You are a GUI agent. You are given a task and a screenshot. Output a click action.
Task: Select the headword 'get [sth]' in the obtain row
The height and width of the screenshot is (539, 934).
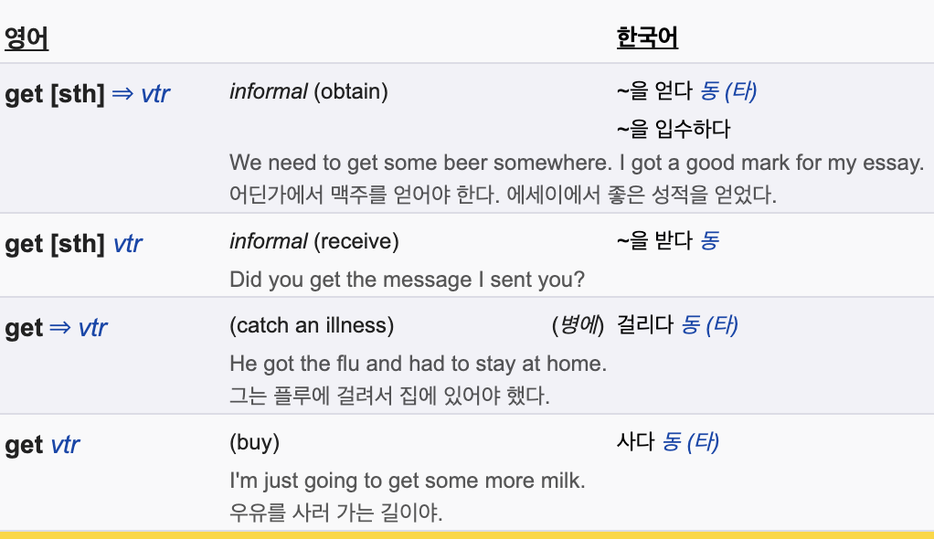point(55,94)
